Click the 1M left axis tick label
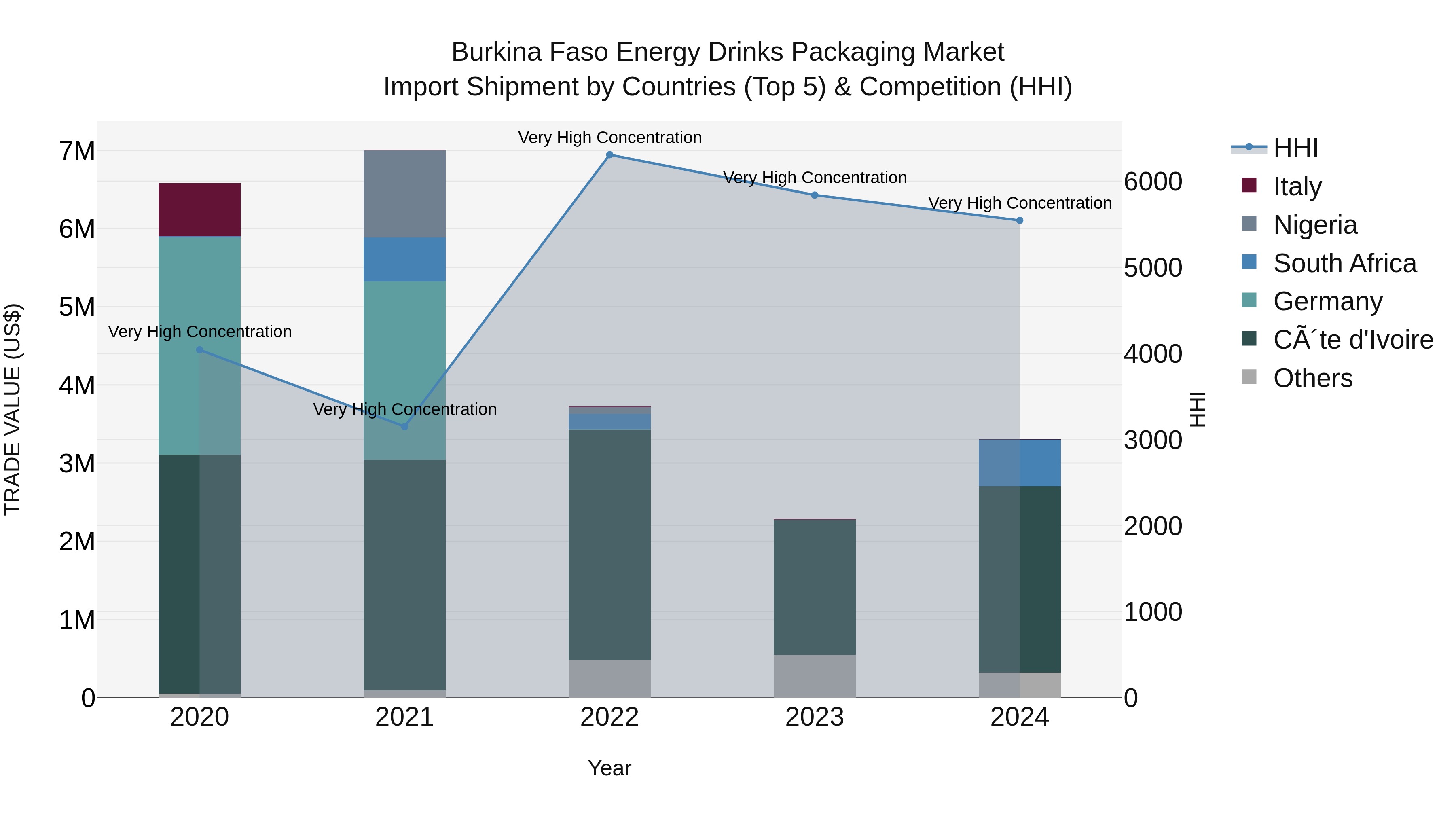This screenshot has height=819, width=1456. pyautogui.click(x=77, y=620)
